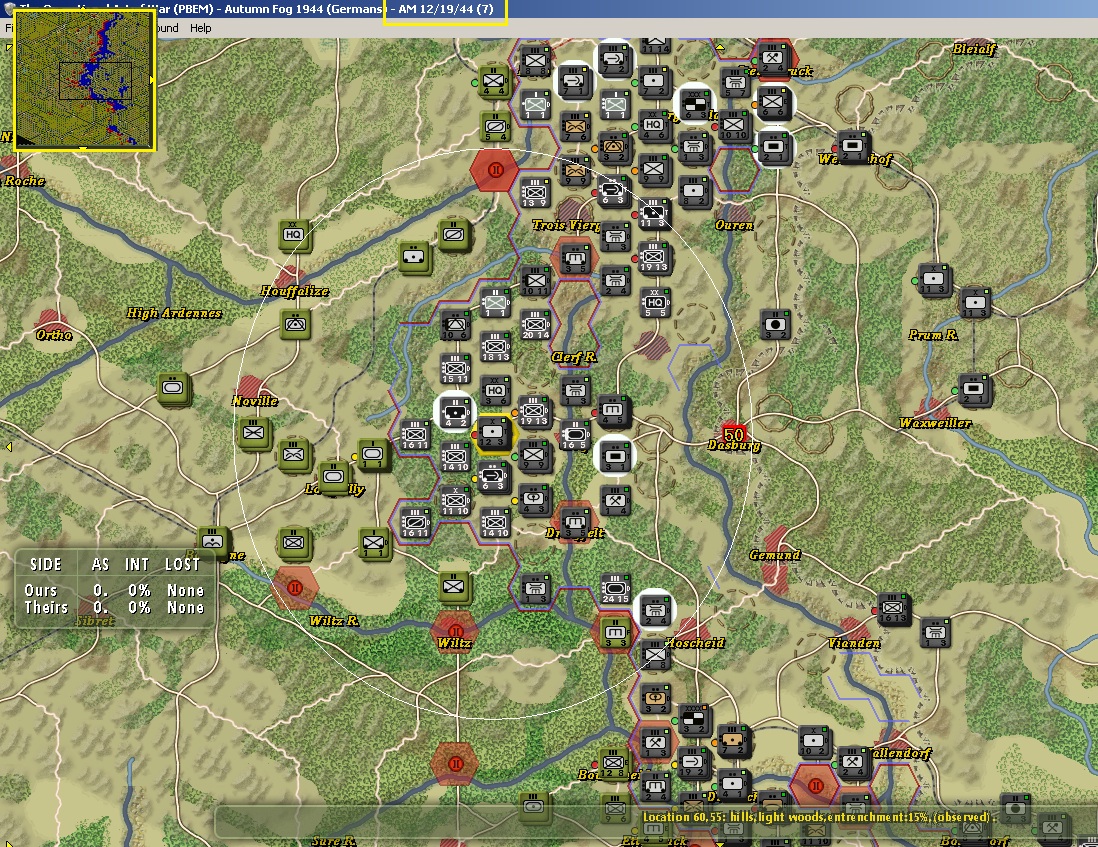The width and height of the screenshot is (1098, 847).
Task: Select the XX HQ unit rated 3-6
Action: [494, 392]
